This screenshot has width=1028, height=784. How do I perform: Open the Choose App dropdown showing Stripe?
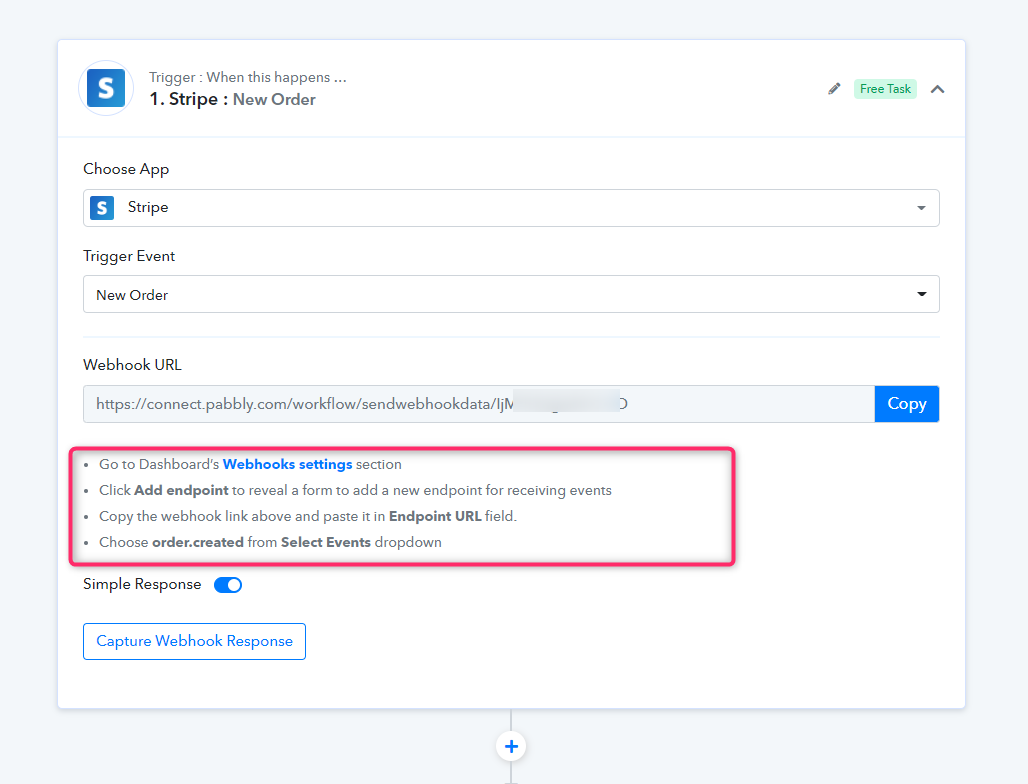click(x=511, y=208)
